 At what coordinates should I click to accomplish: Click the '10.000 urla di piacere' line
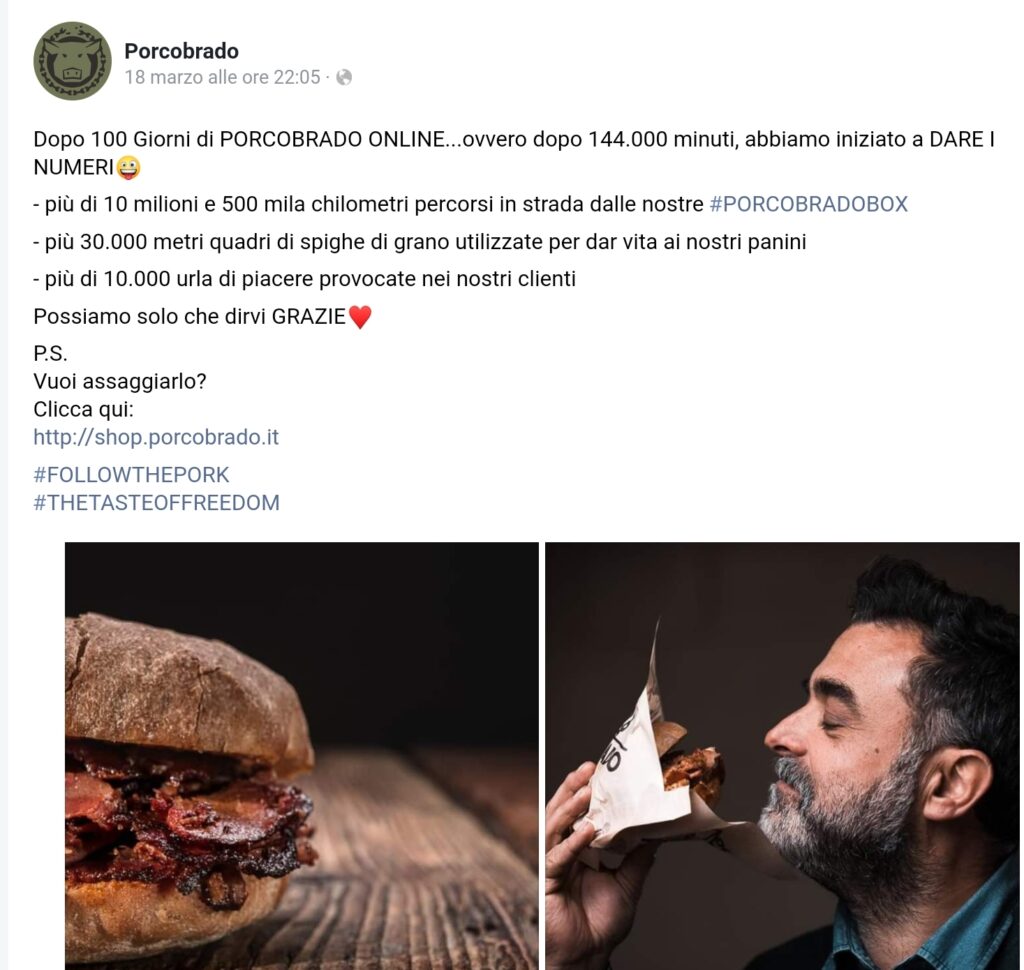pos(304,280)
